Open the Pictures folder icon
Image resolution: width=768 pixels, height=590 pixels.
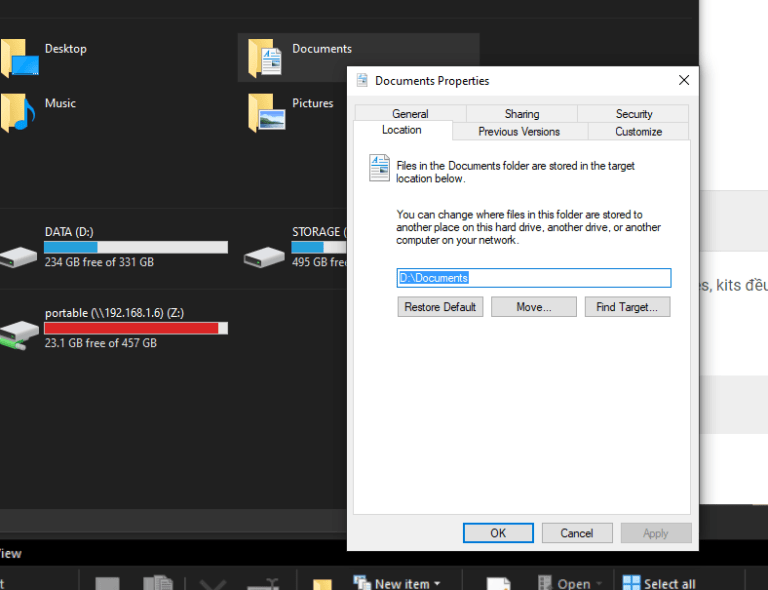tap(266, 112)
